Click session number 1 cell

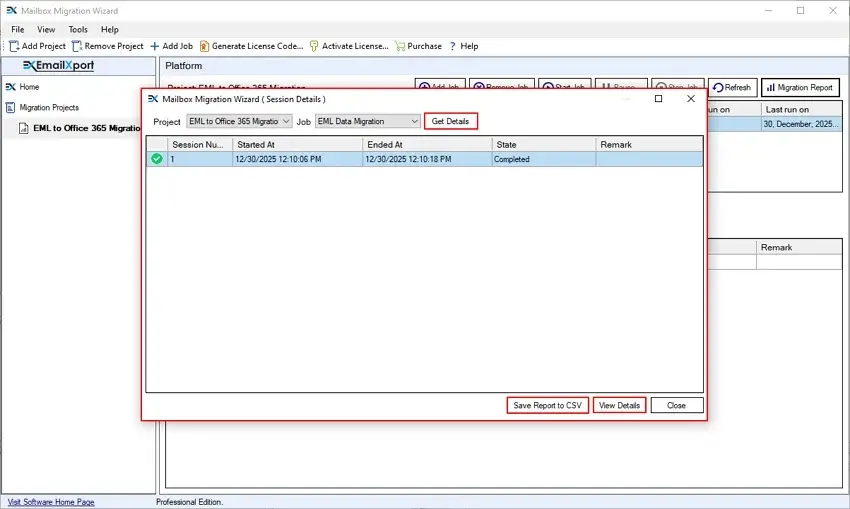(x=200, y=159)
